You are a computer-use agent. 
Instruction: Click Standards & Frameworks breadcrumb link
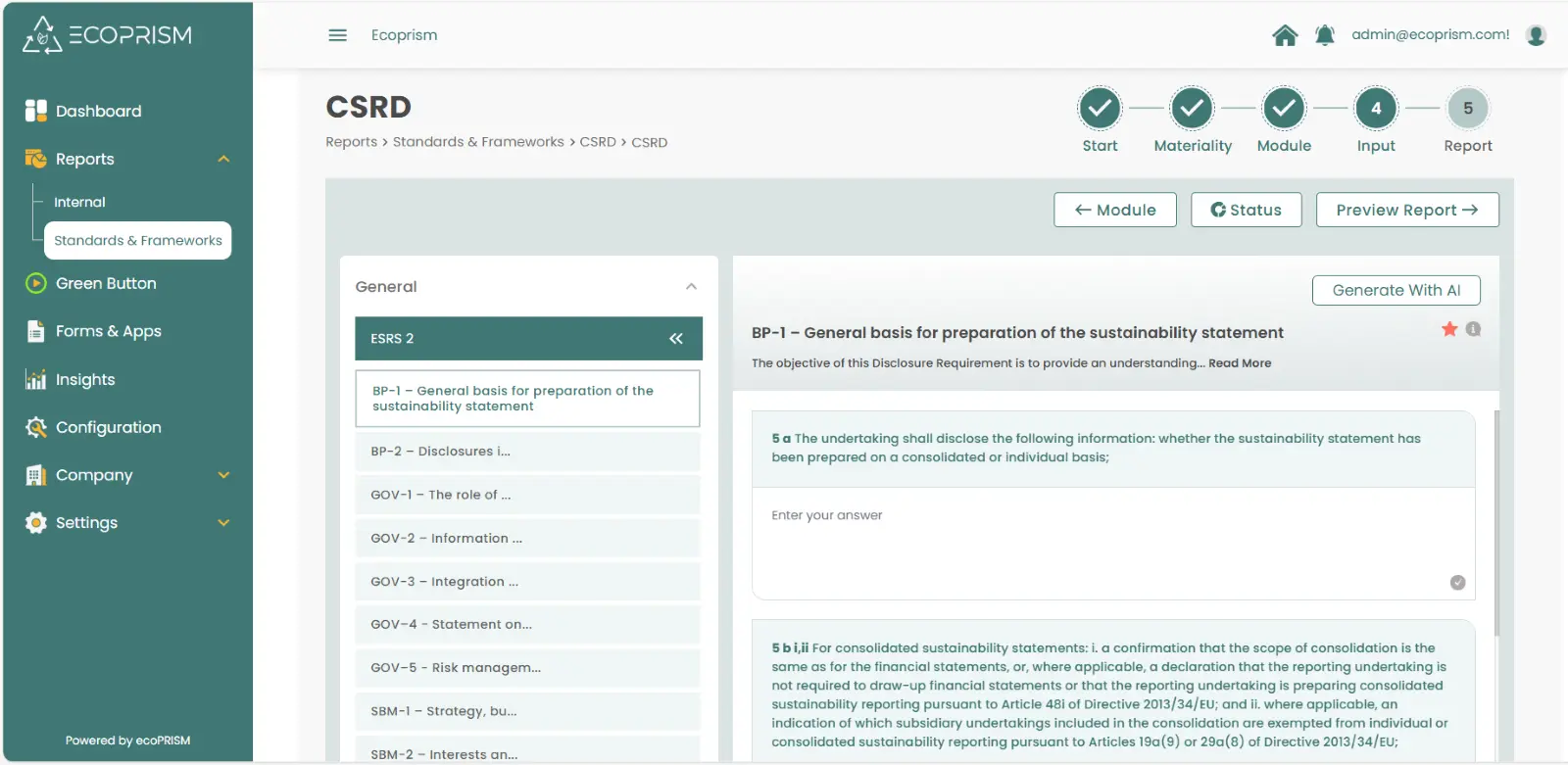pyautogui.click(x=478, y=142)
